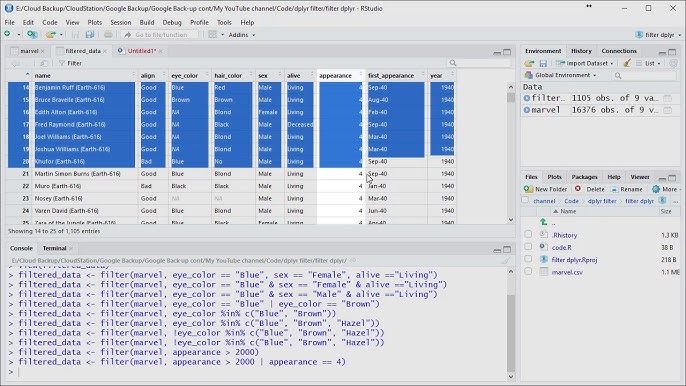
Task: Open the 'filter dplyr.Rproj' file link
Action: (574, 260)
